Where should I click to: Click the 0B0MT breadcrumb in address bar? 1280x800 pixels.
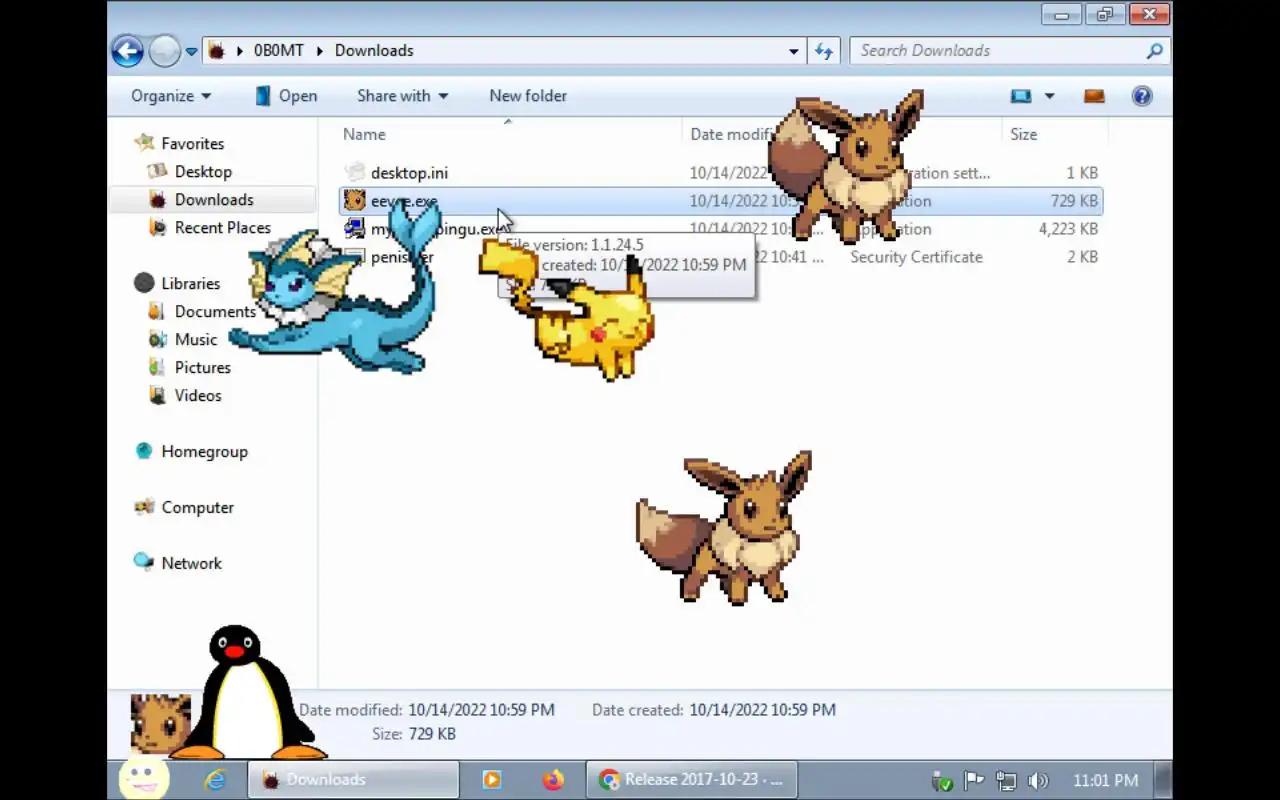278,50
